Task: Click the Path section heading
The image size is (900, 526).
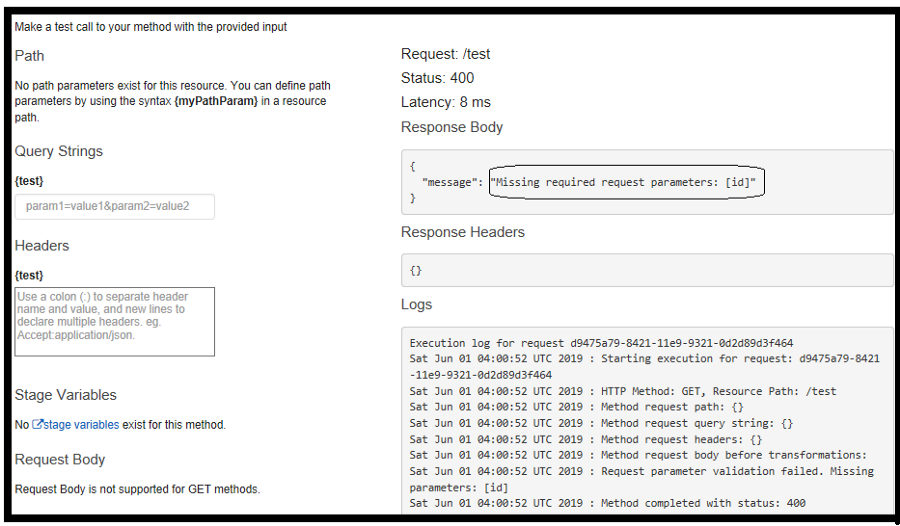Action: [x=30, y=56]
